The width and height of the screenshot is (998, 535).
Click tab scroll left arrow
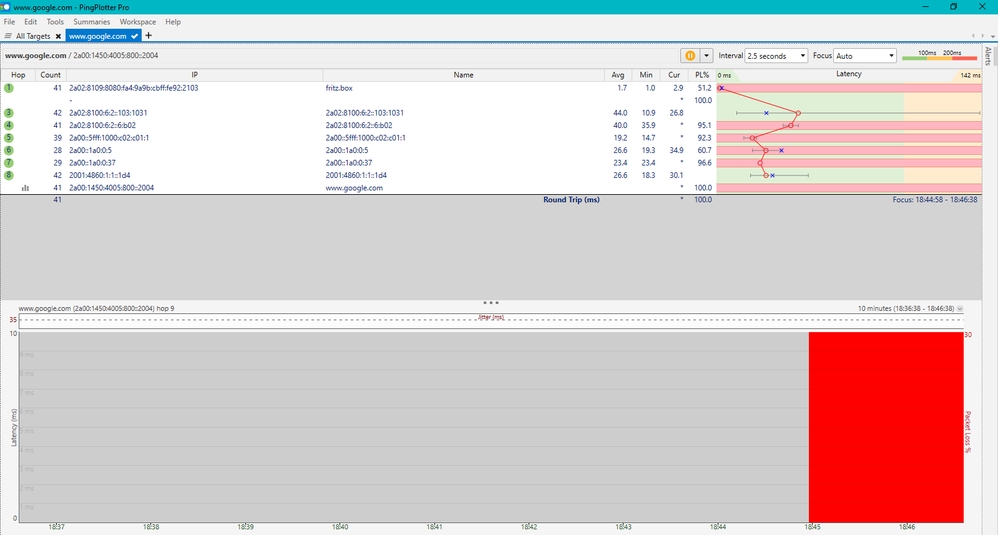973,36
